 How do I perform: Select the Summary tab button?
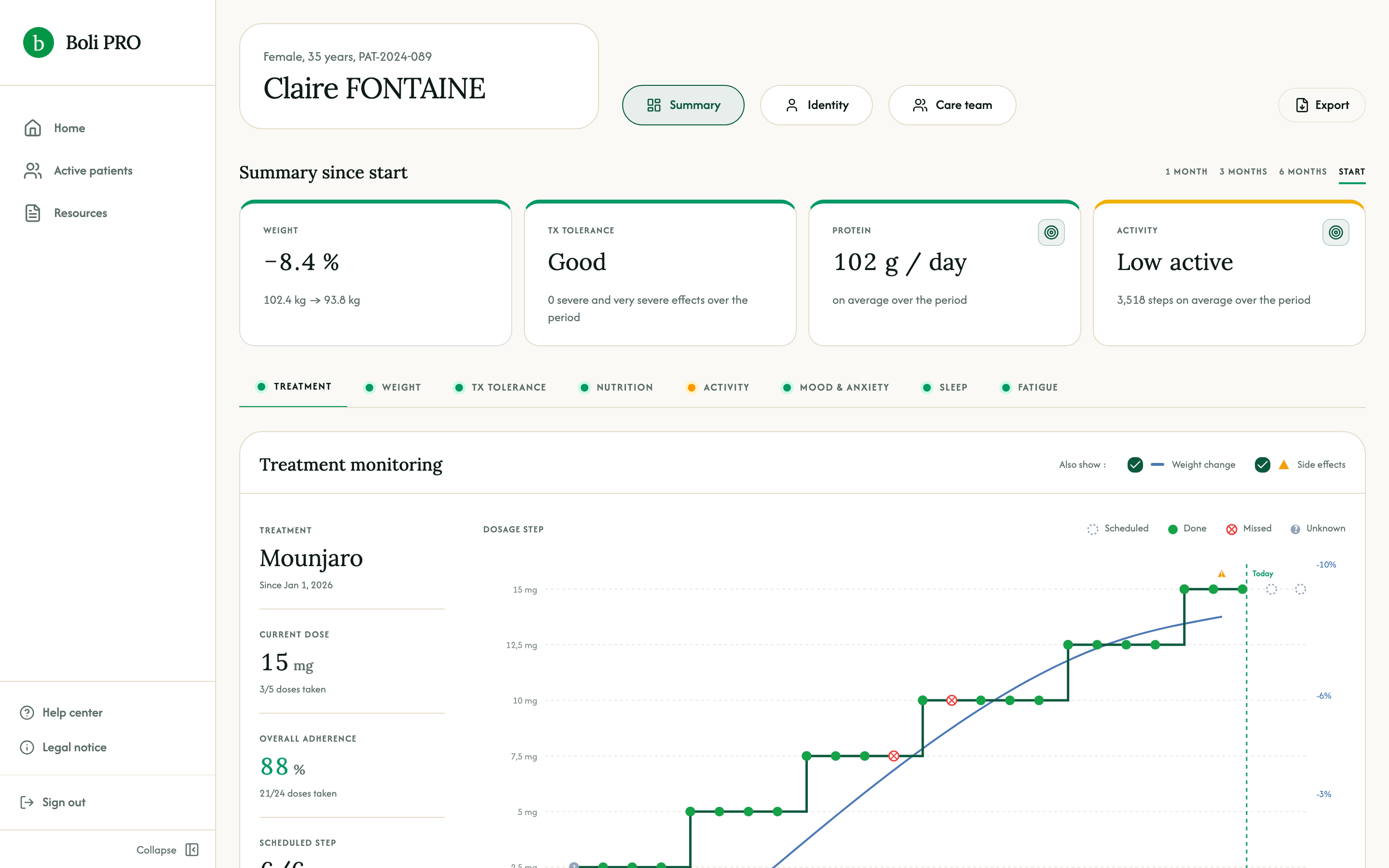pyautogui.click(x=683, y=105)
